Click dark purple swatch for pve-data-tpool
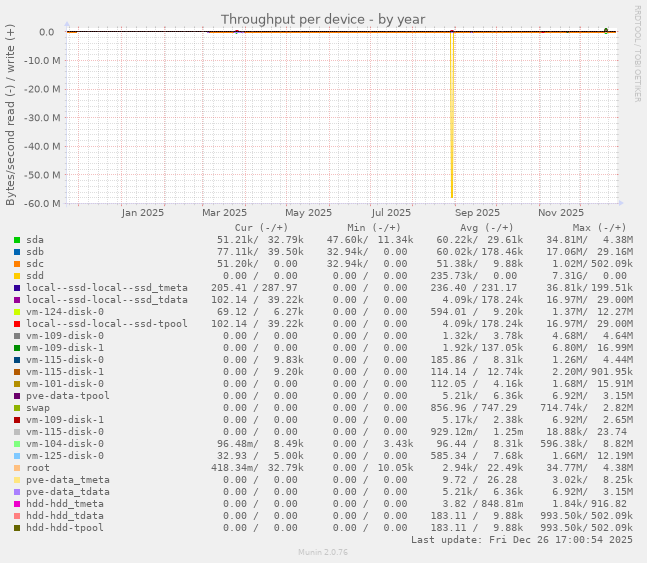The height and width of the screenshot is (563, 647). (x=17, y=396)
